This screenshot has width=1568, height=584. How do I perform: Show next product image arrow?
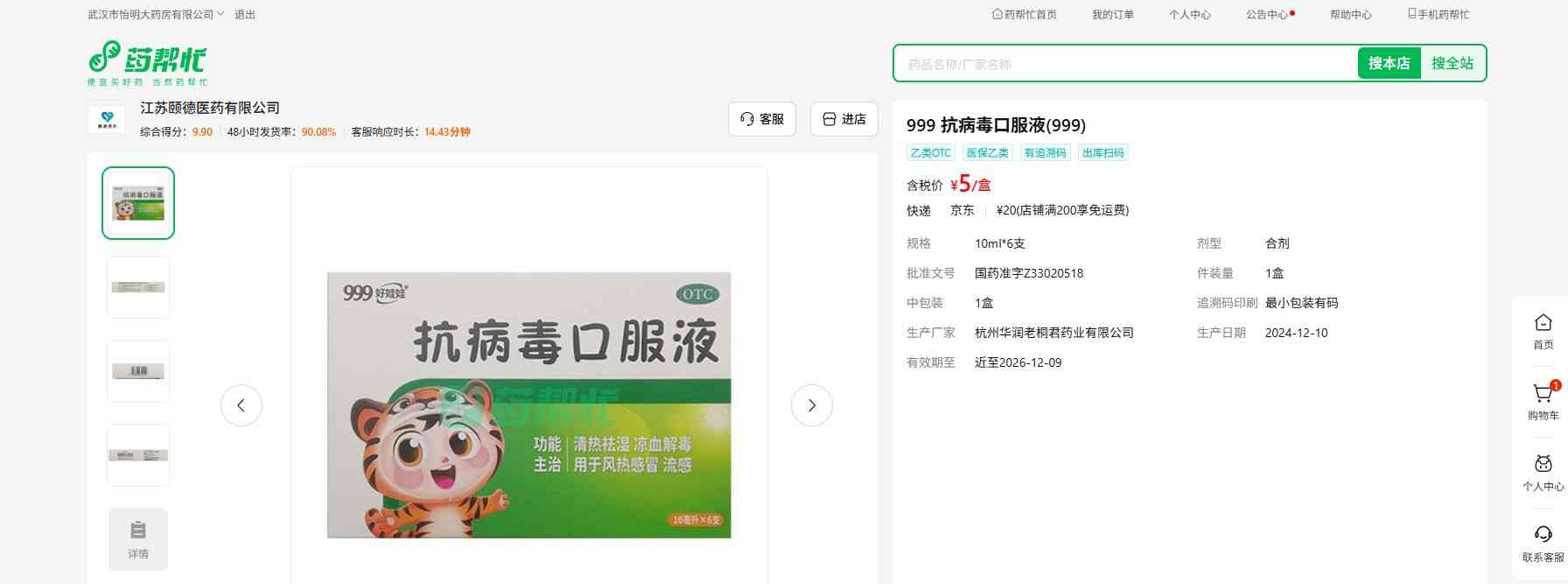pyautogui.click(x=811, y=405)
